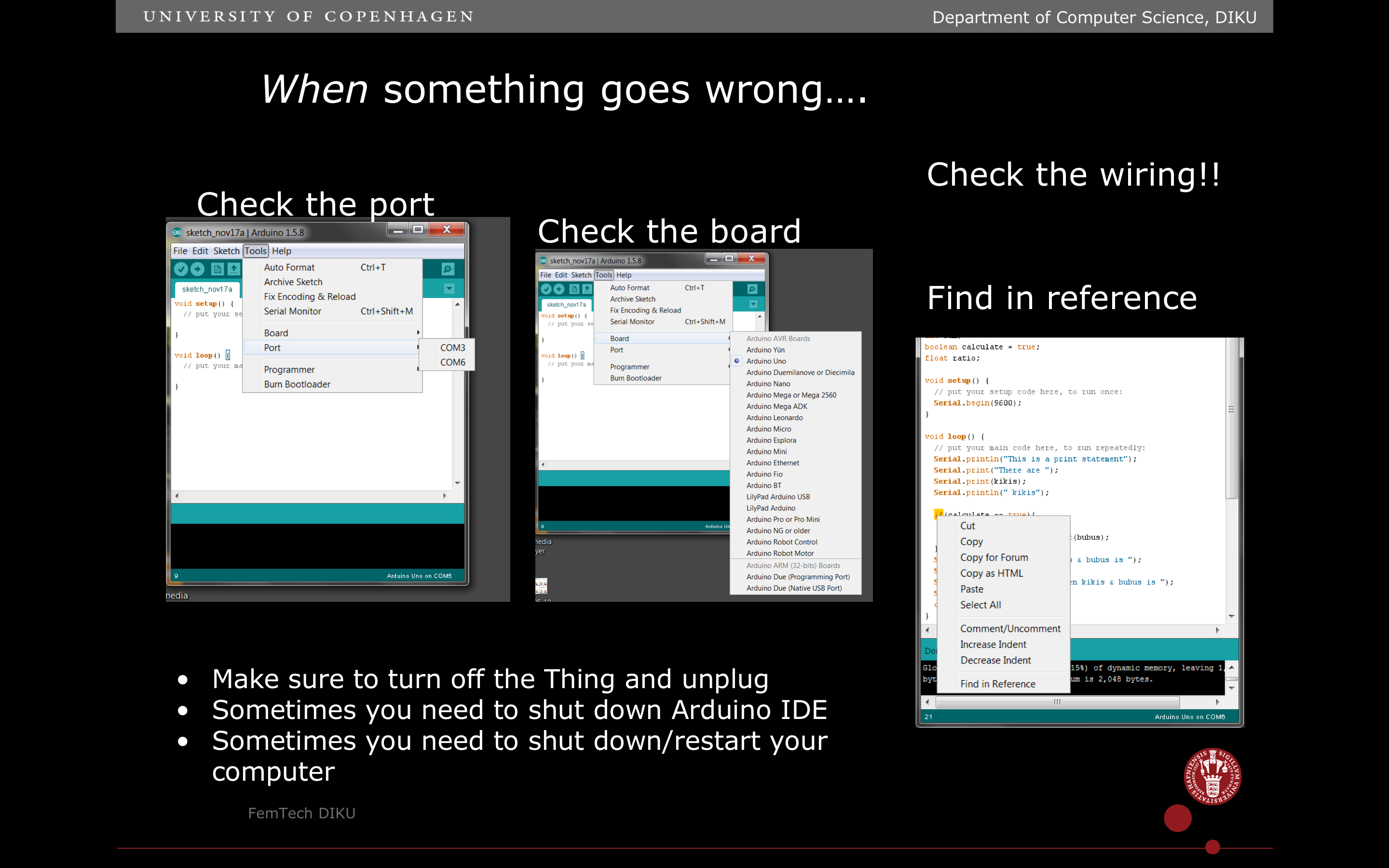This screenshot has height=868, width=1389.
Task: Click horizontal scrollbar thumb in reference window console
Action: (x=1057, y=702)
